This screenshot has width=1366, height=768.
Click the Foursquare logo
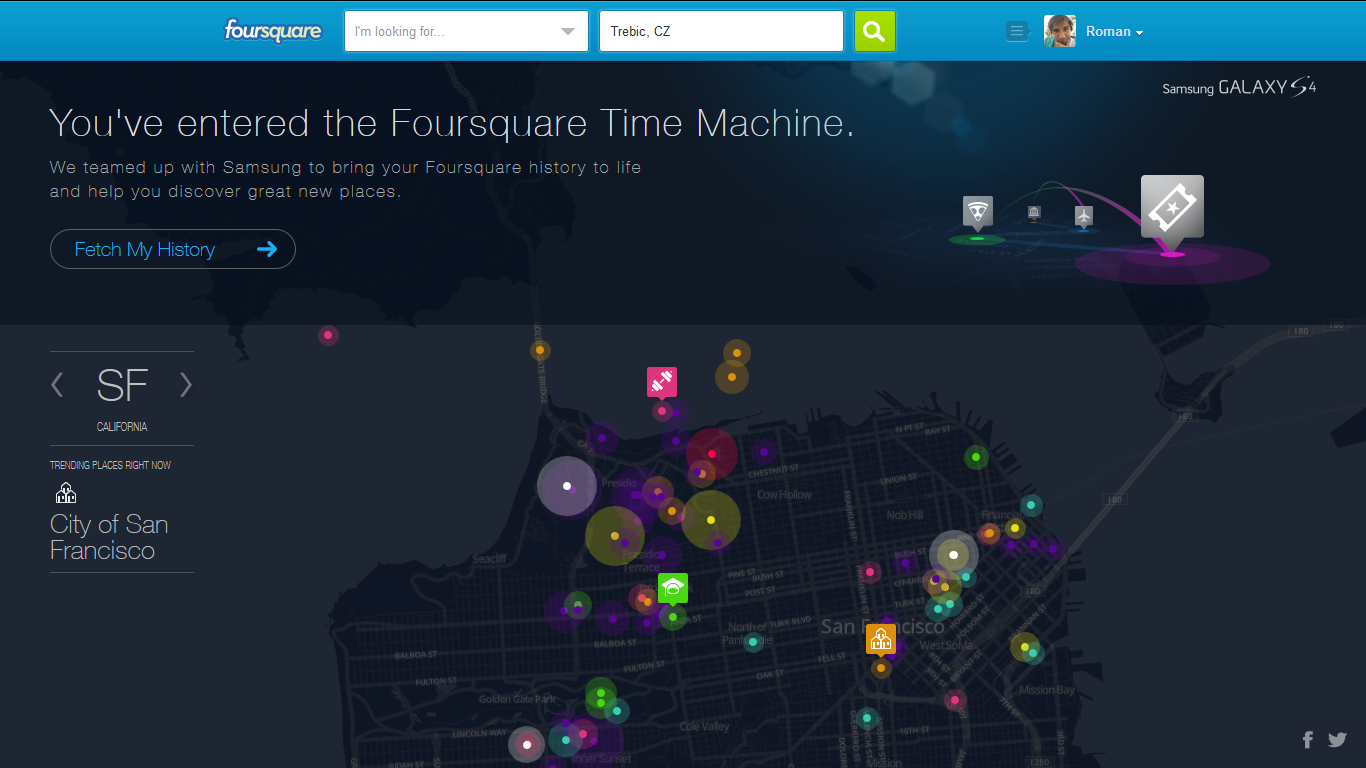tap(272, 31)
